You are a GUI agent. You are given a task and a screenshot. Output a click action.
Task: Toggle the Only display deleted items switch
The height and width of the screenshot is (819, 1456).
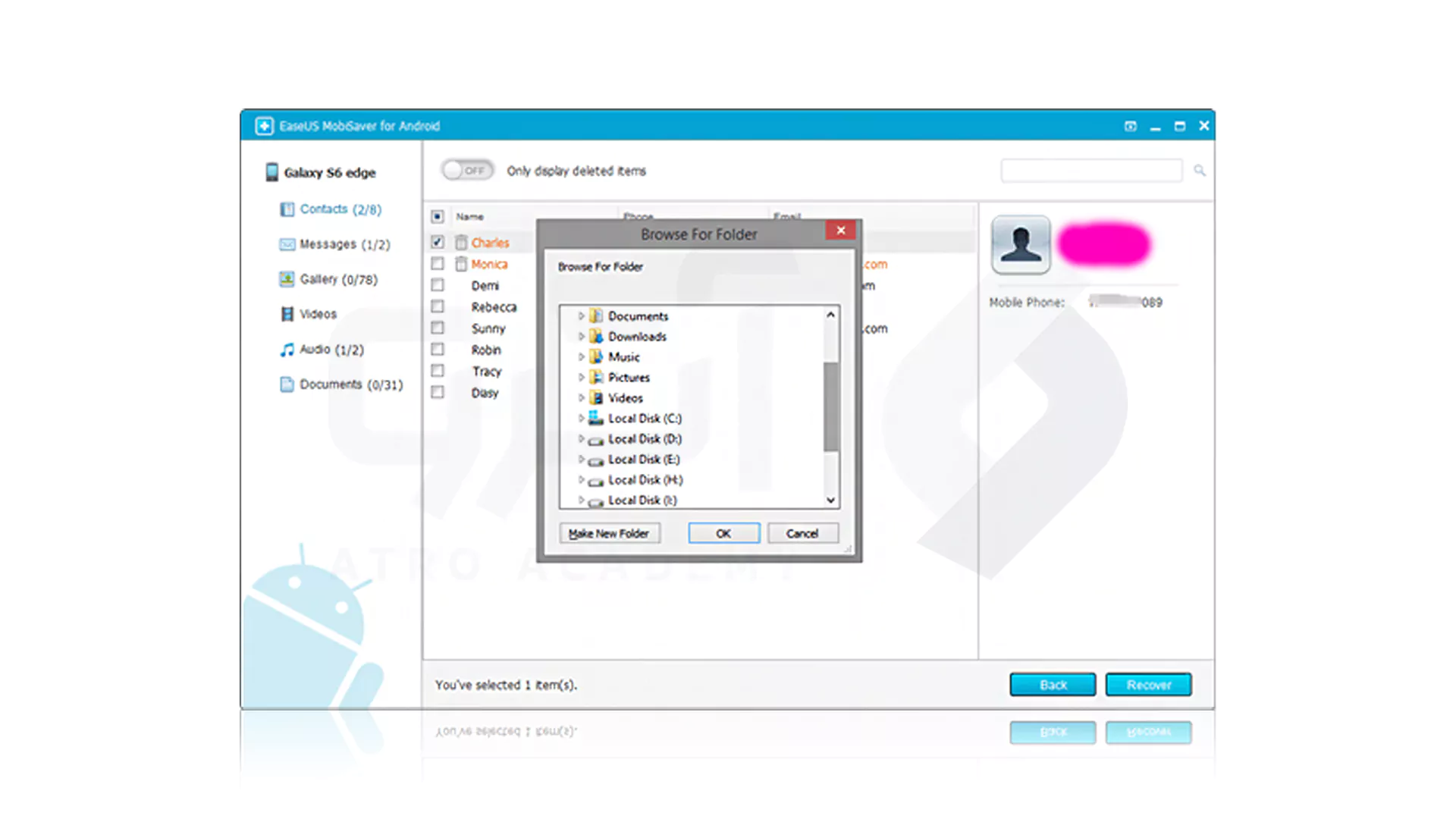tap(467, 171)
